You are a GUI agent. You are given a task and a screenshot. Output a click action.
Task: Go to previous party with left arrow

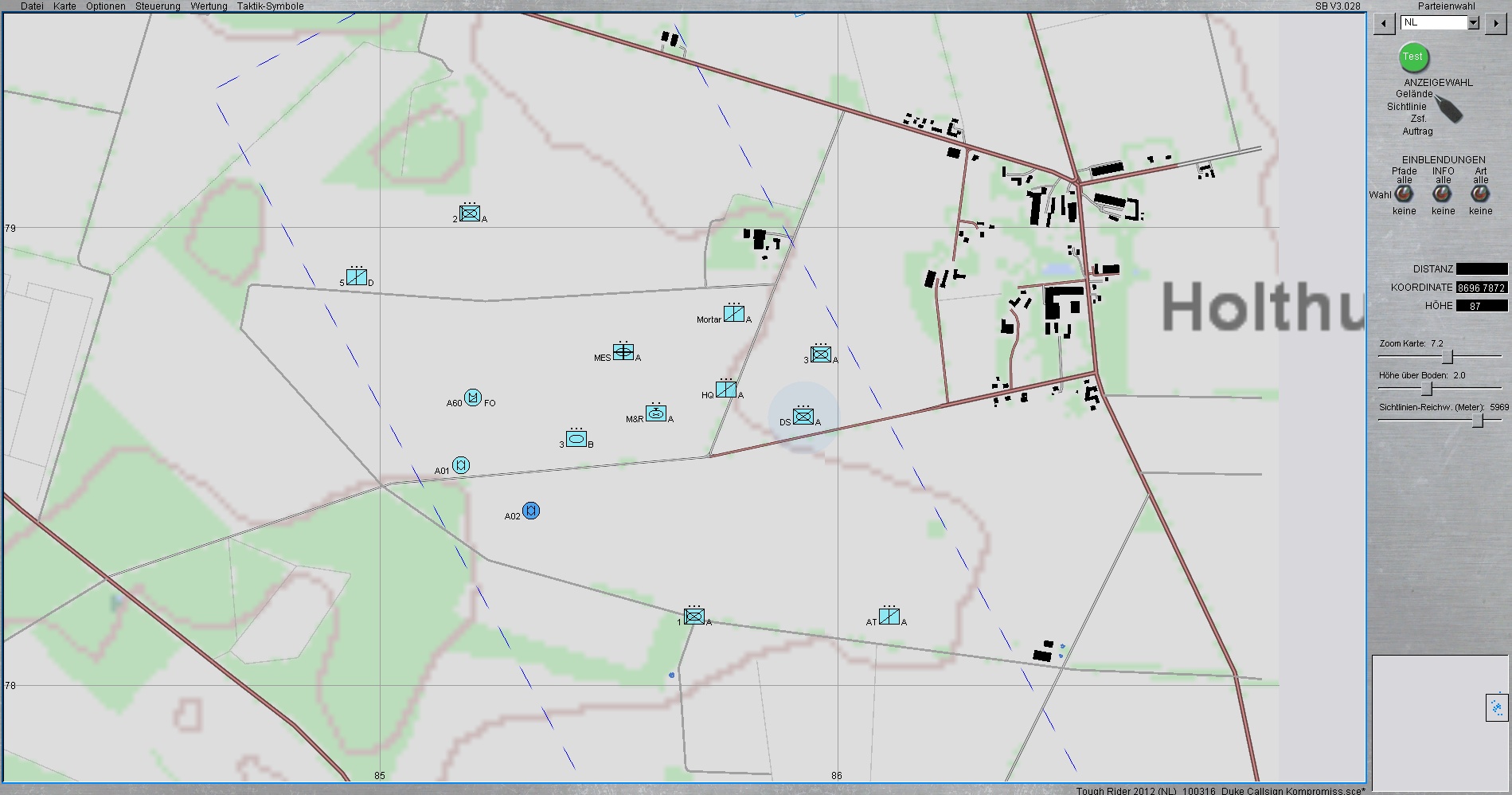click(x=1384, y=24)
